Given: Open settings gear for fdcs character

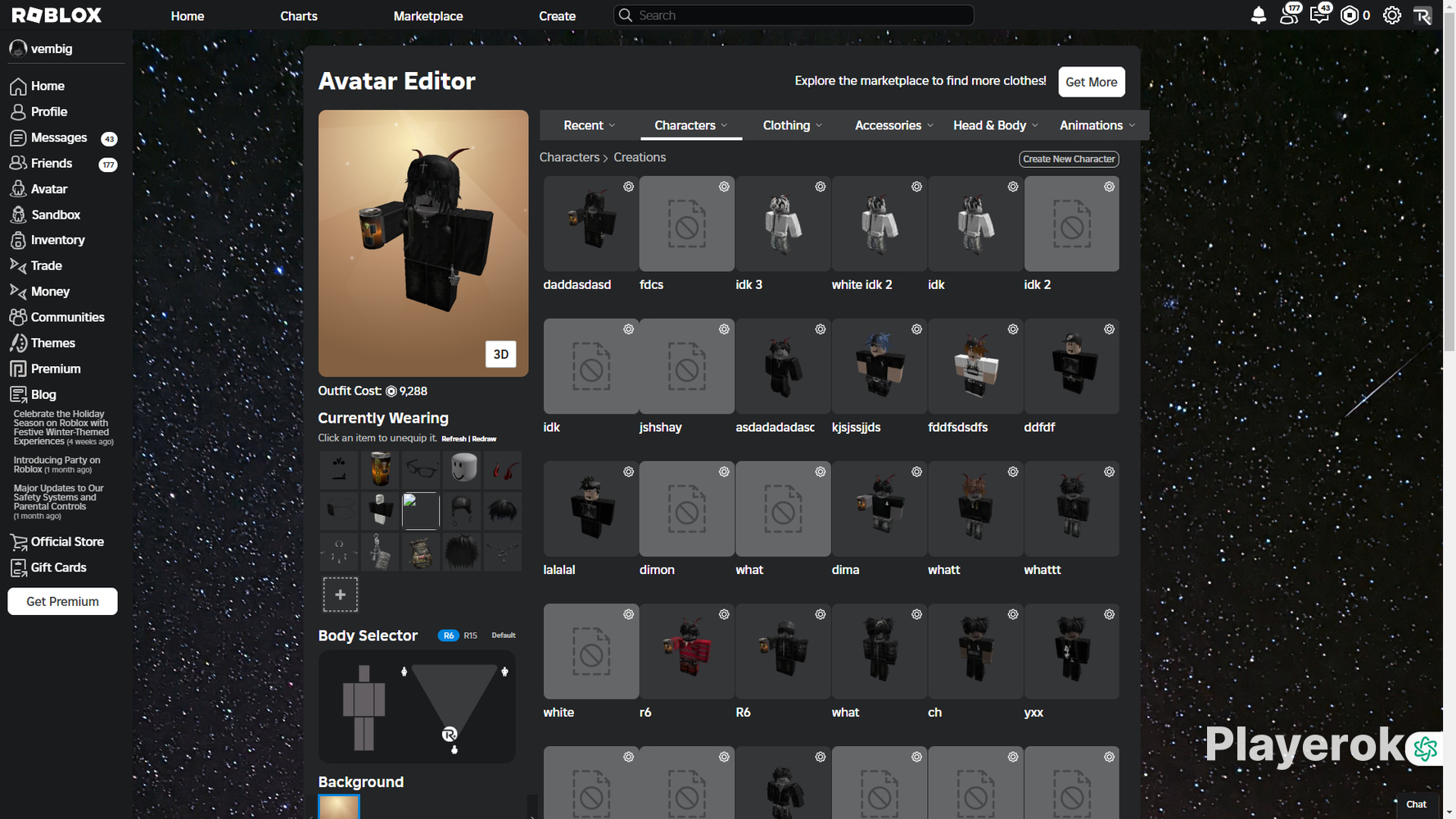Looking at the screenshot, I should (x=724, y=187).
